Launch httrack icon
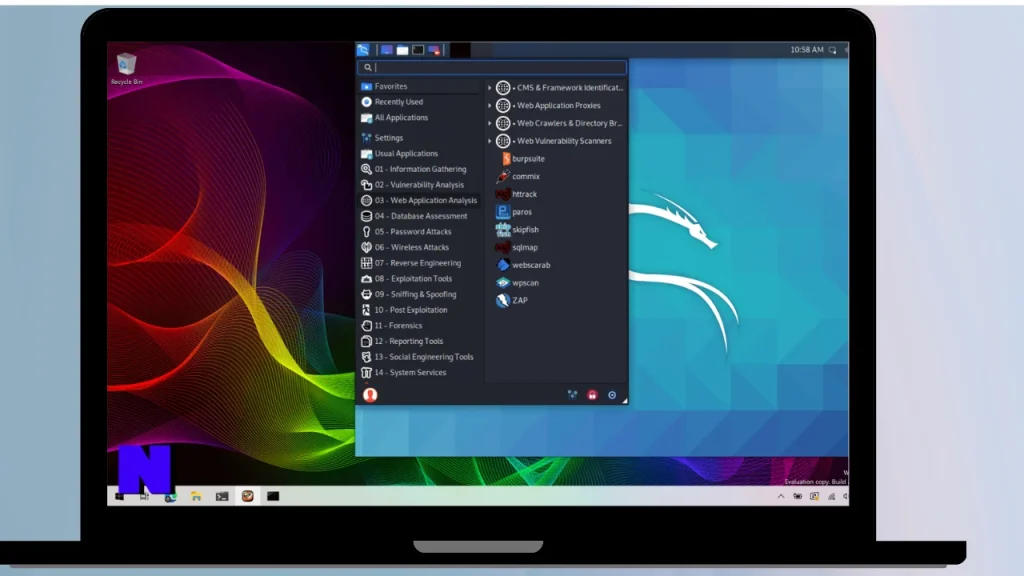The width and height of the screenshot is (1024, 576). pyautogui.click(x=503, y=194)
